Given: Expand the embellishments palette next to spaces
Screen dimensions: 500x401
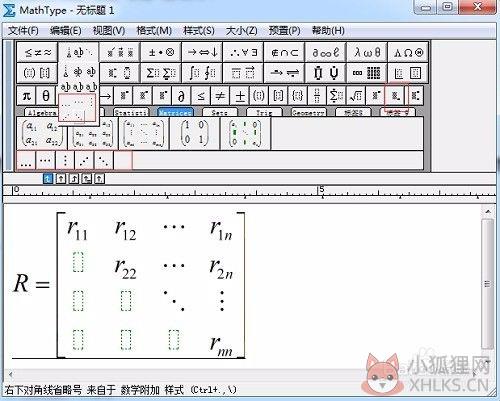Looking at the screenshot, I should point(120,52).
